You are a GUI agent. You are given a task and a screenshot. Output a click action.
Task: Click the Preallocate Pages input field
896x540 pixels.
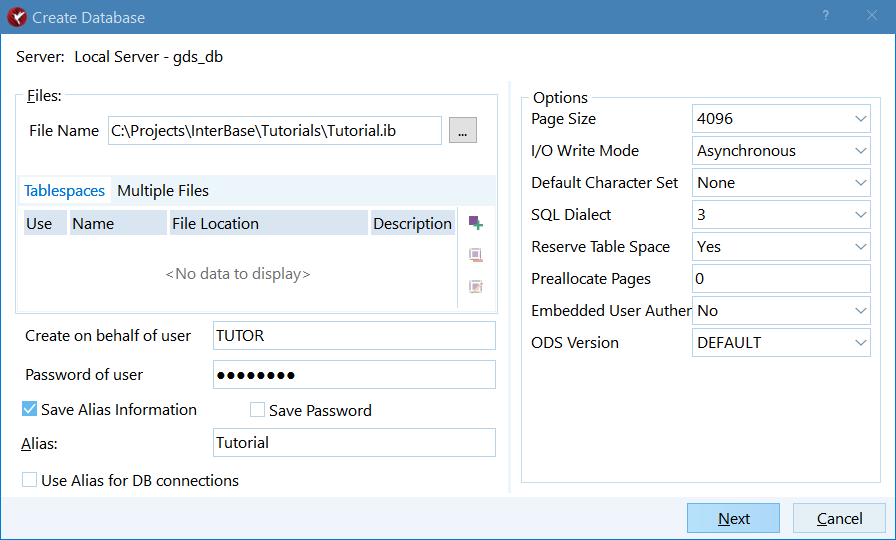click(x=781, y=279)
